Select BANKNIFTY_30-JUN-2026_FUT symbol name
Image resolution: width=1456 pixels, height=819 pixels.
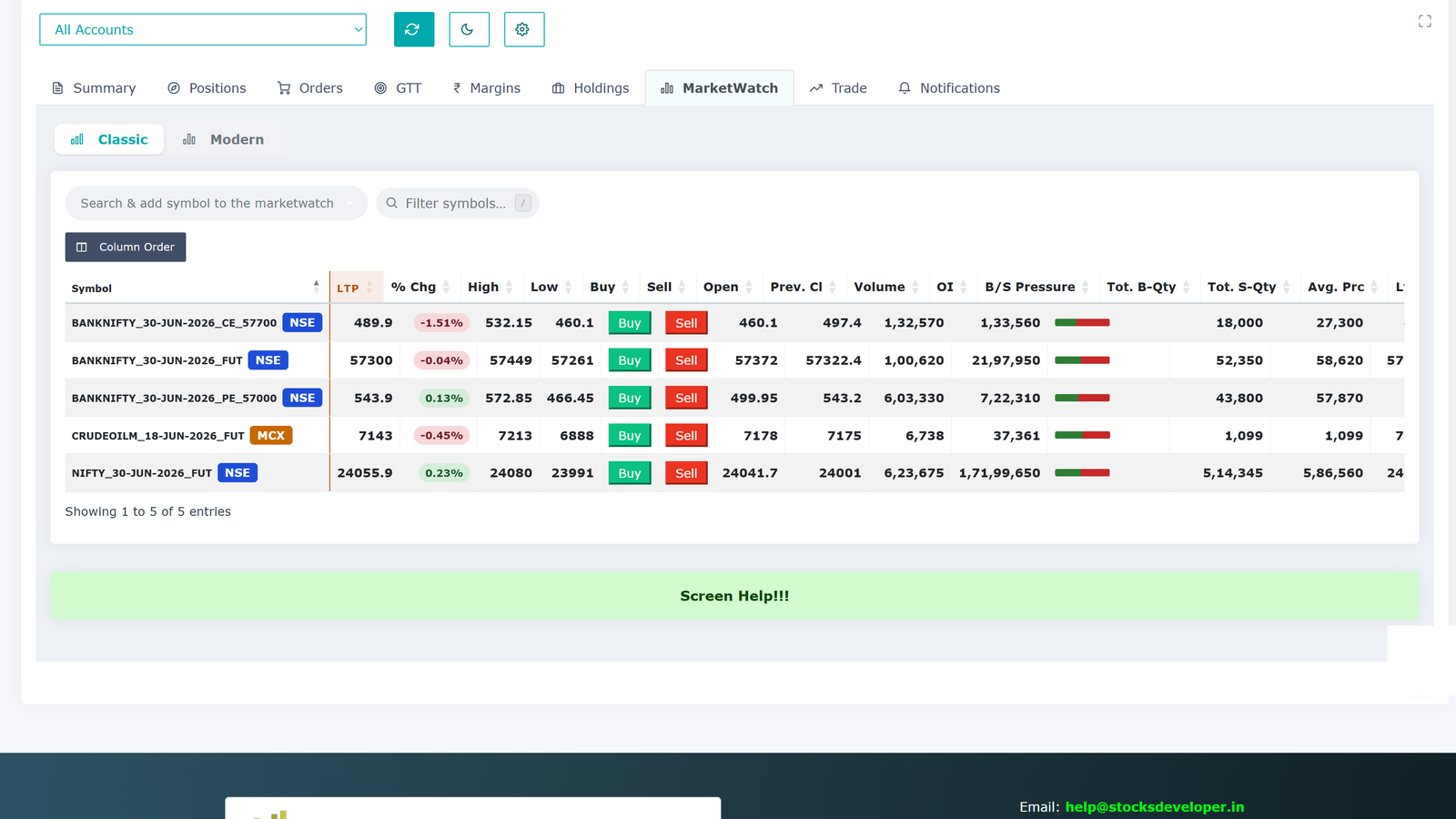(x=157, y=360)
